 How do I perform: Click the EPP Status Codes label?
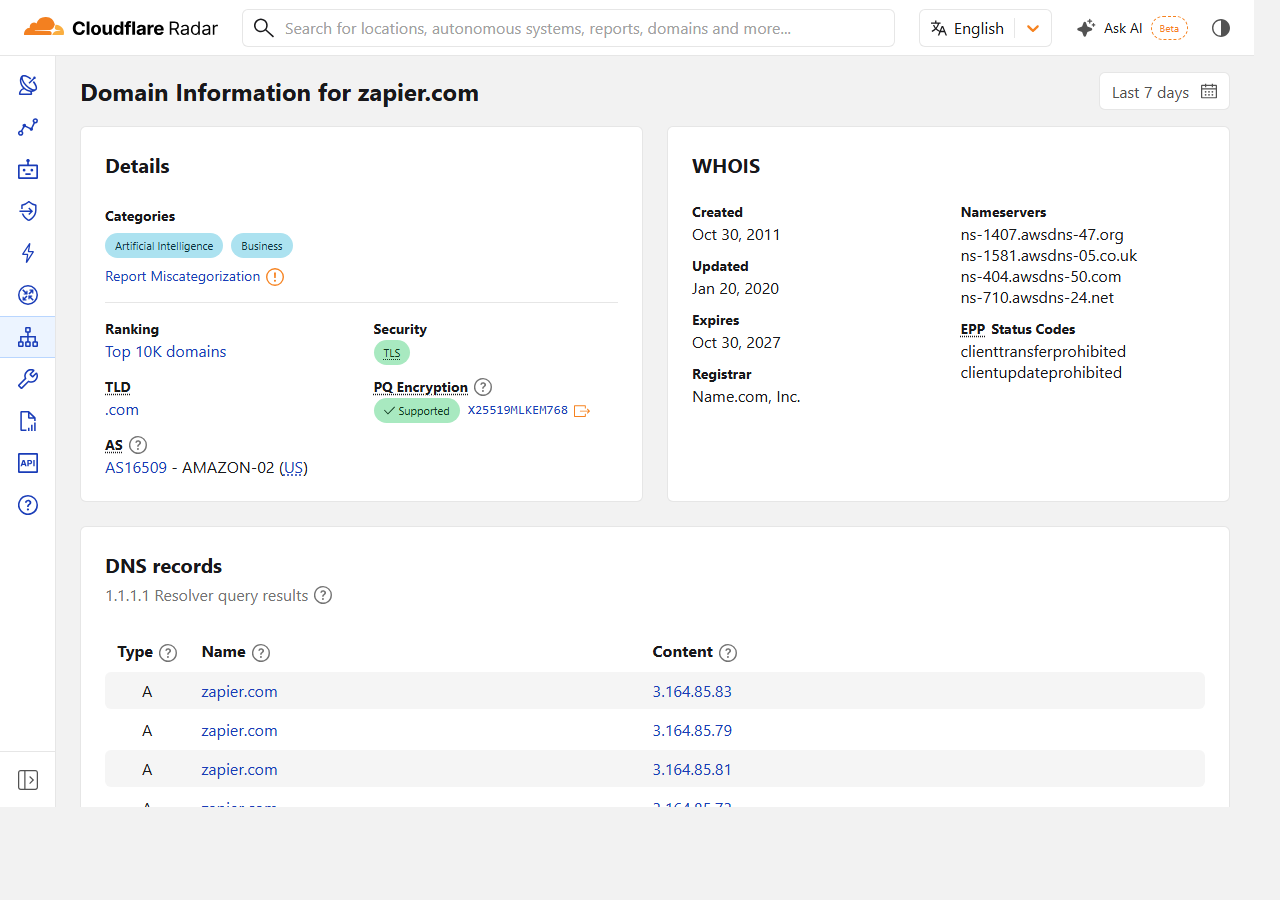[1018, 329]
